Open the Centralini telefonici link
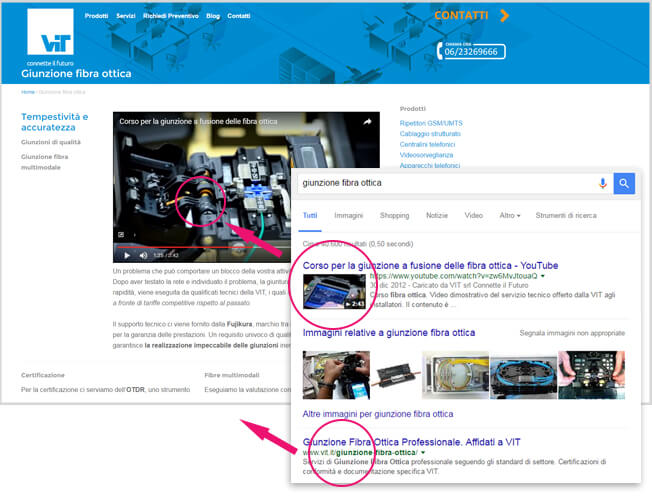652x500 pixels. pos(427,144)
